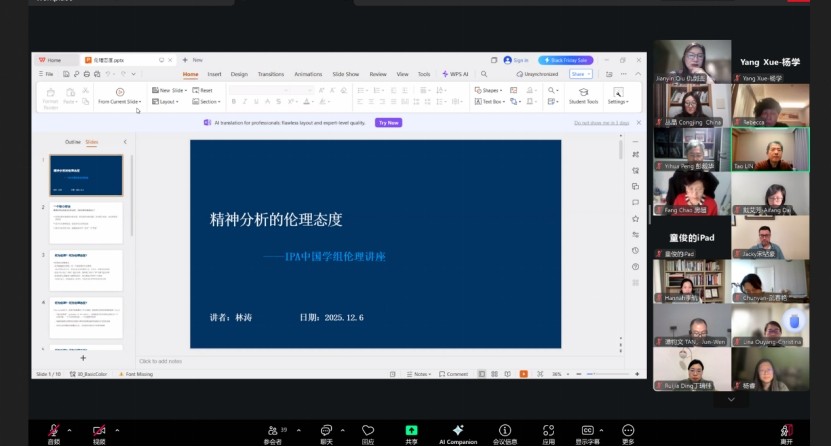The image size is (831, 447).
Task: Click the reactions (回应) heart icon
Action: point(368,430)
